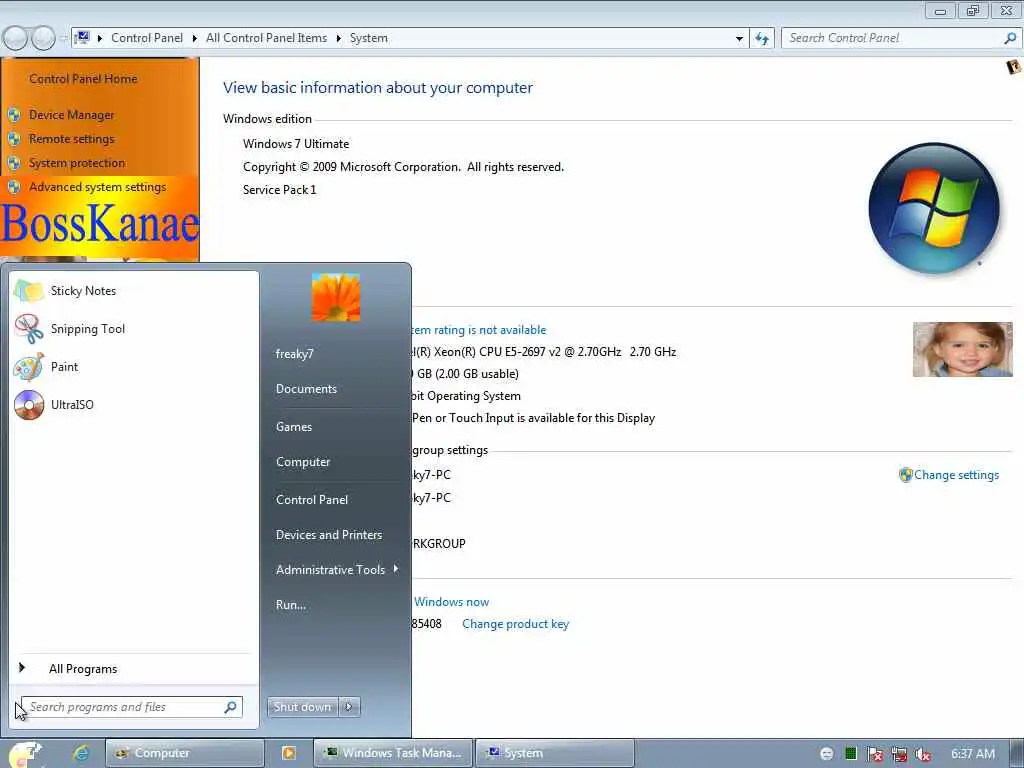Open Internet Explorer from taskbar
Image resolution: width=1024 pixels, height=768 pixels.
(81, 753)
